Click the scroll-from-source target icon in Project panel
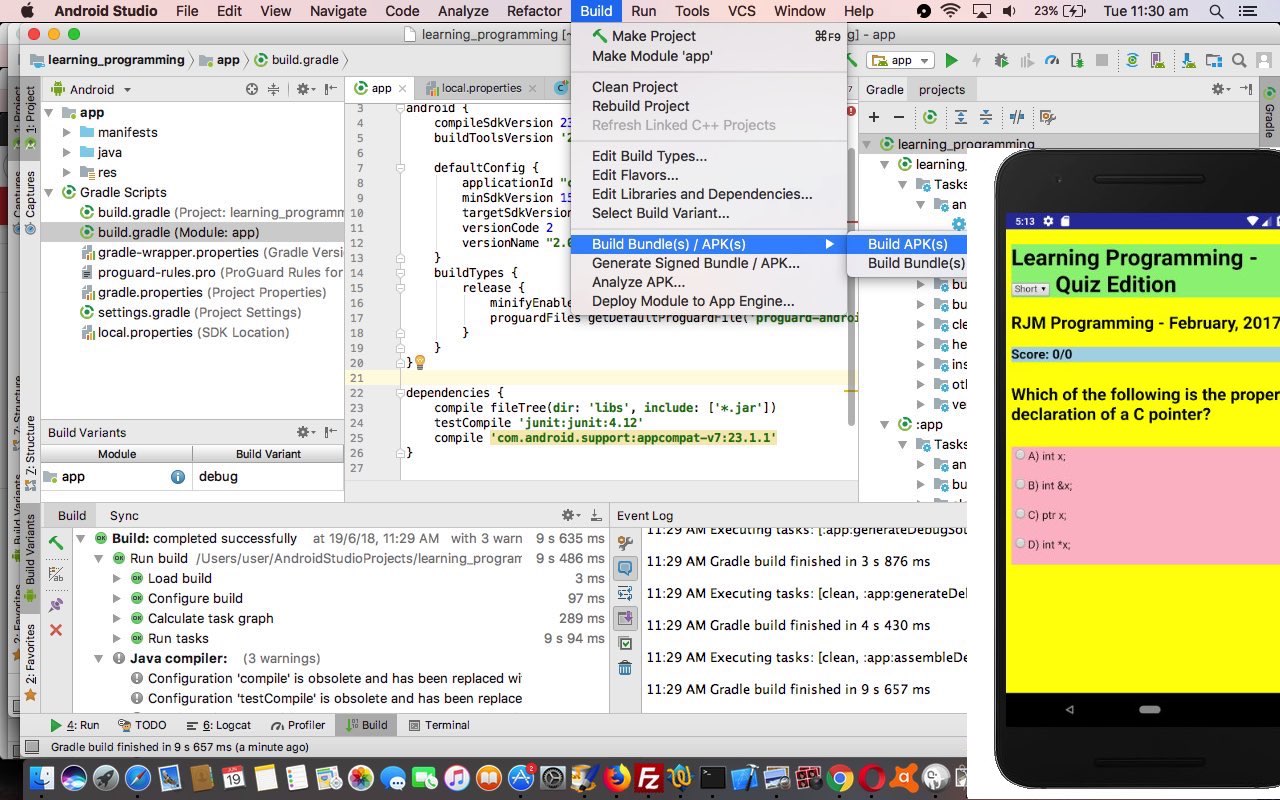 pyautogui.click(x=252, y=89)
